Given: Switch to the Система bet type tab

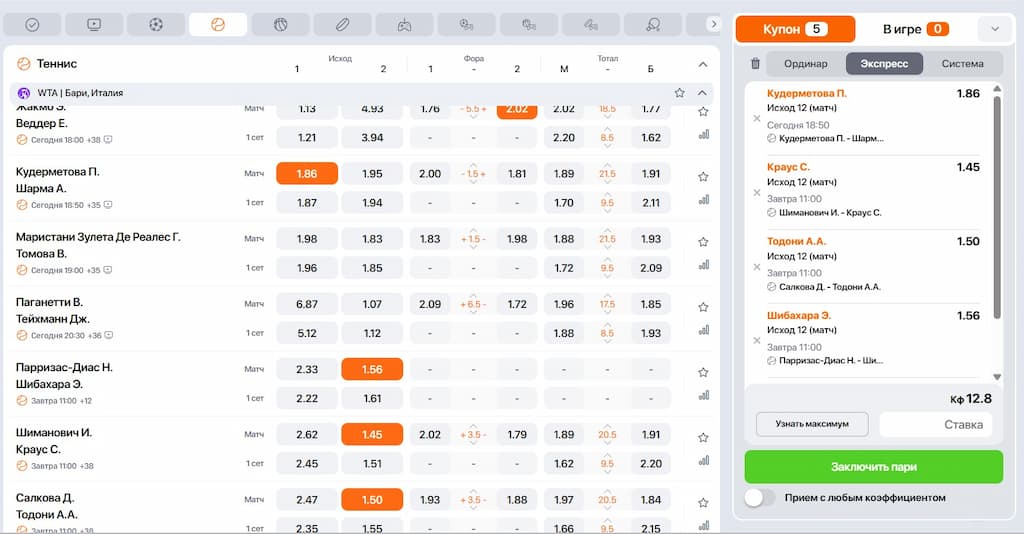Looking at the screenshot, I should point(963,64).
